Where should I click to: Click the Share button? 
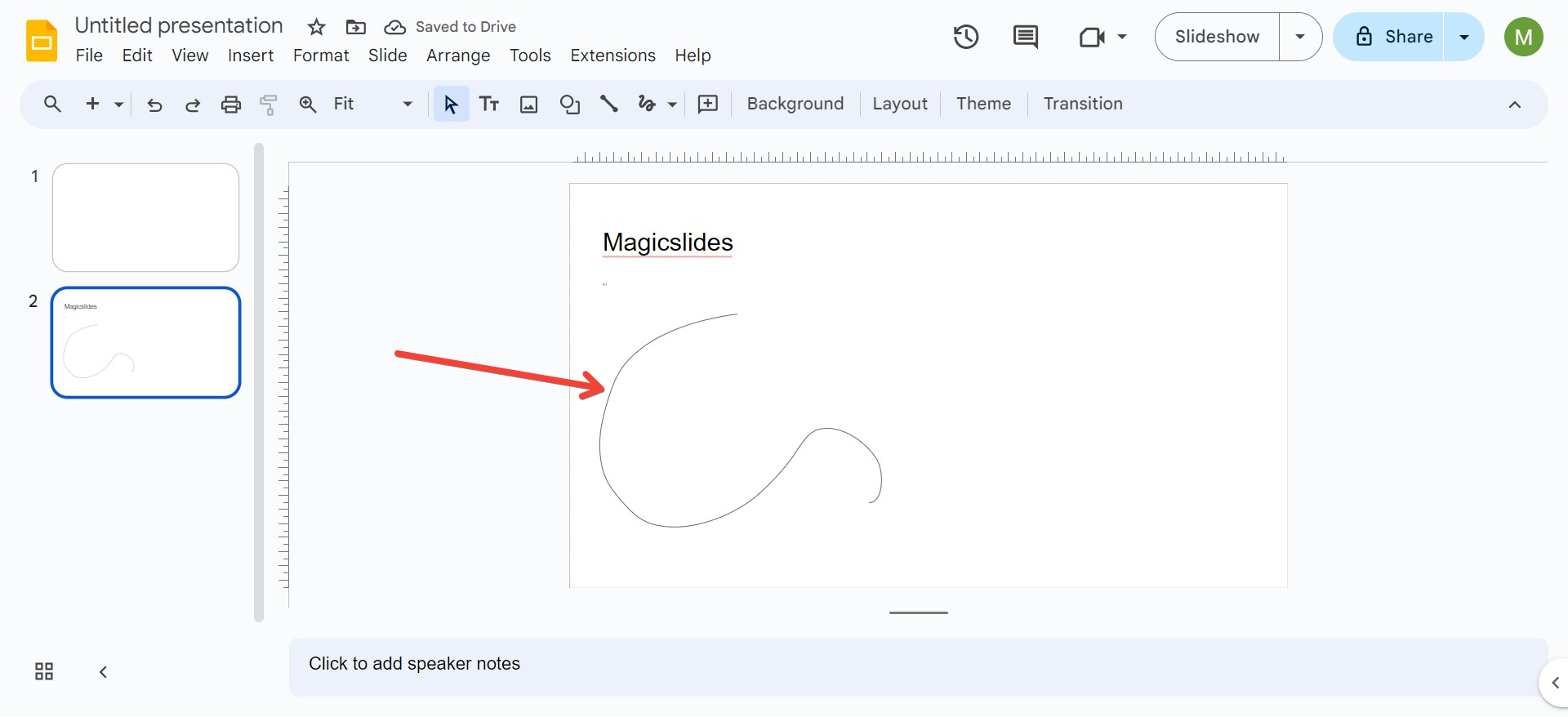click(x=1393, y=37)
